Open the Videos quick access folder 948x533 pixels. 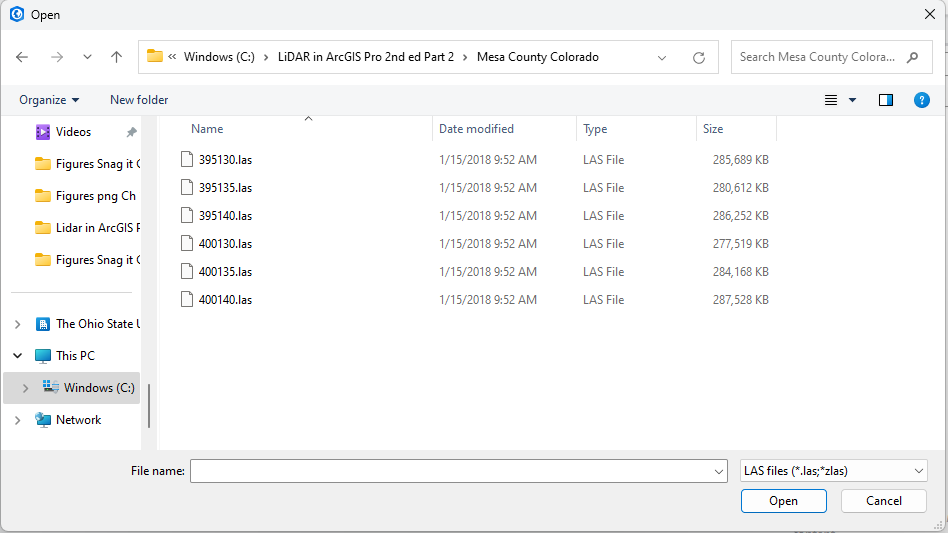[x=73, y=132]
